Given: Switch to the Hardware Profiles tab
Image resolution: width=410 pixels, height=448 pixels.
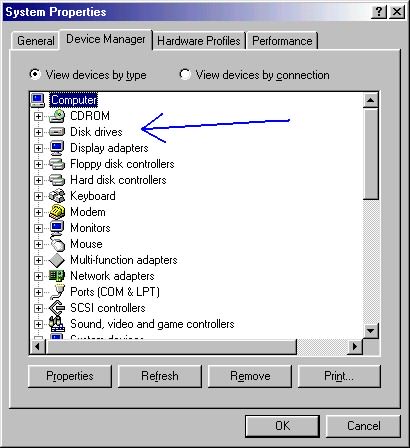Looking at the screenshot, I should [x=199, y=41].
